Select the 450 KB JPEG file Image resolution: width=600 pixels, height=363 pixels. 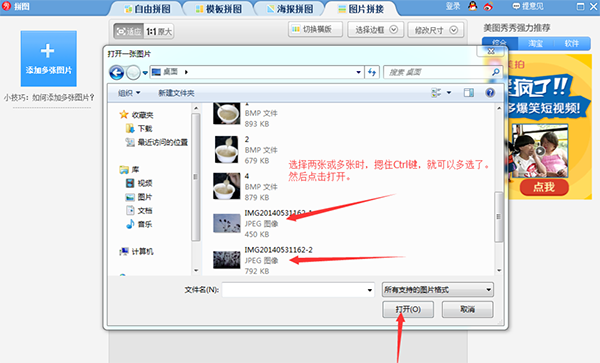click(264, 223)
